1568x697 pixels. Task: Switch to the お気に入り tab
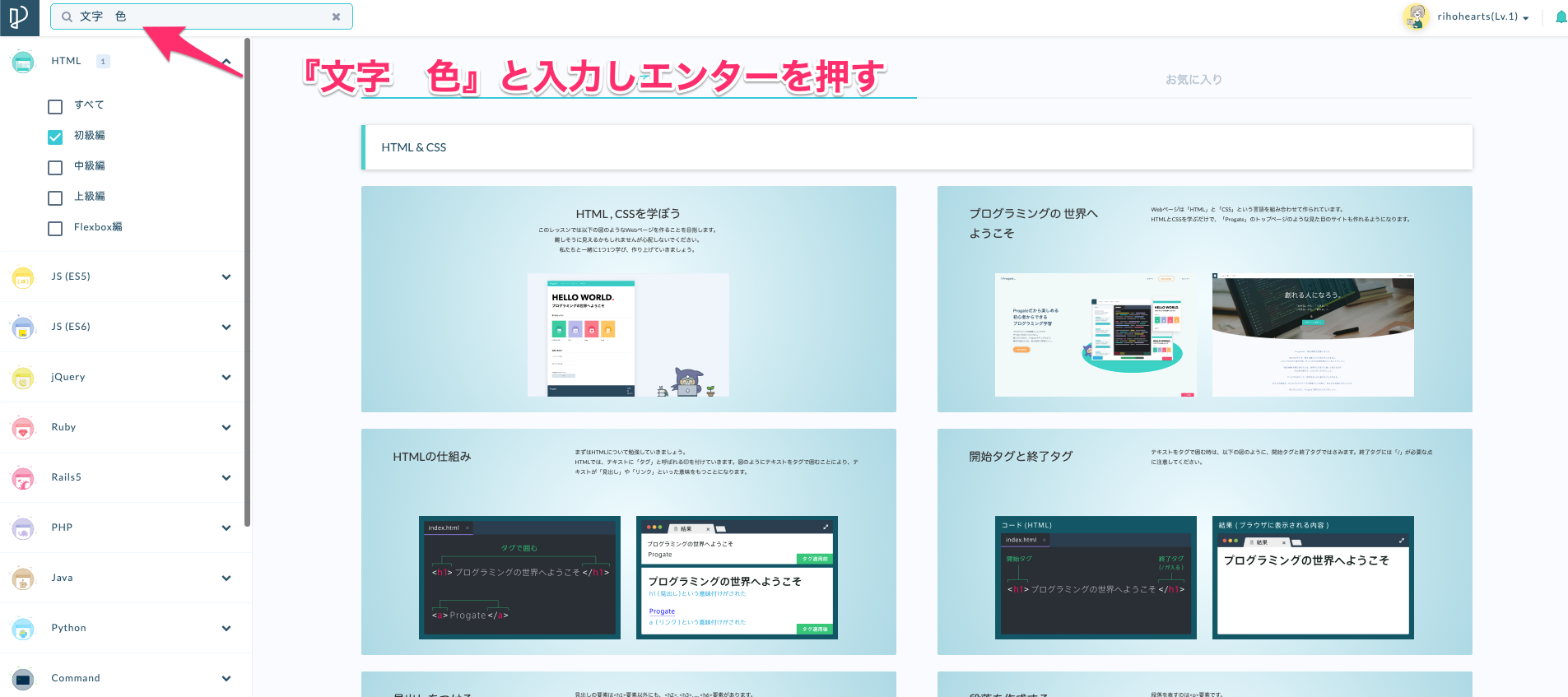click(x=1193, y=80)
